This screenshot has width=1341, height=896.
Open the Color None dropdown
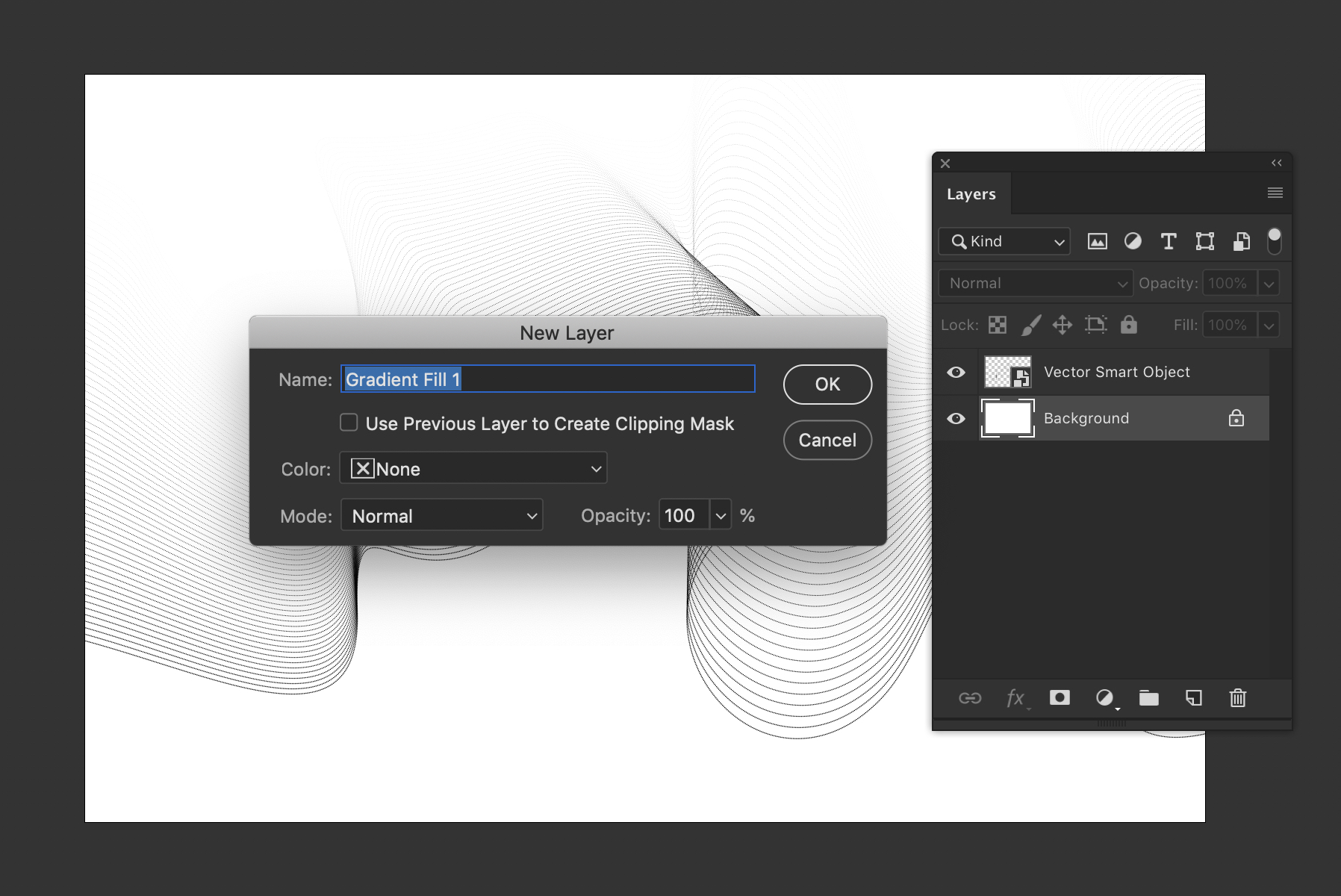pyautogui.click(x=473, y=468)
